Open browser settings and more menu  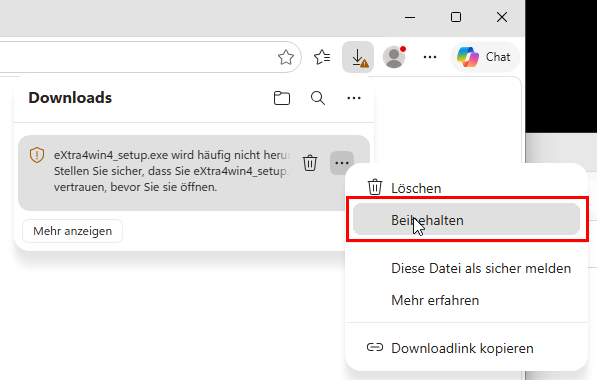click(430, 57)
